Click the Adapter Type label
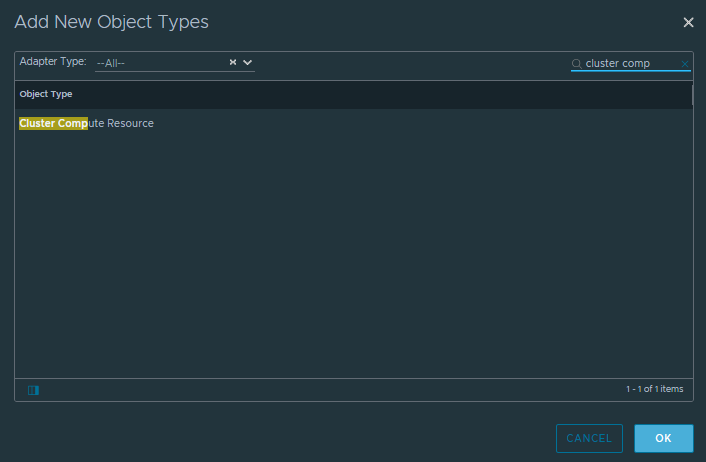This screenshot has width=706, height=462. click(x=53, y=62)
